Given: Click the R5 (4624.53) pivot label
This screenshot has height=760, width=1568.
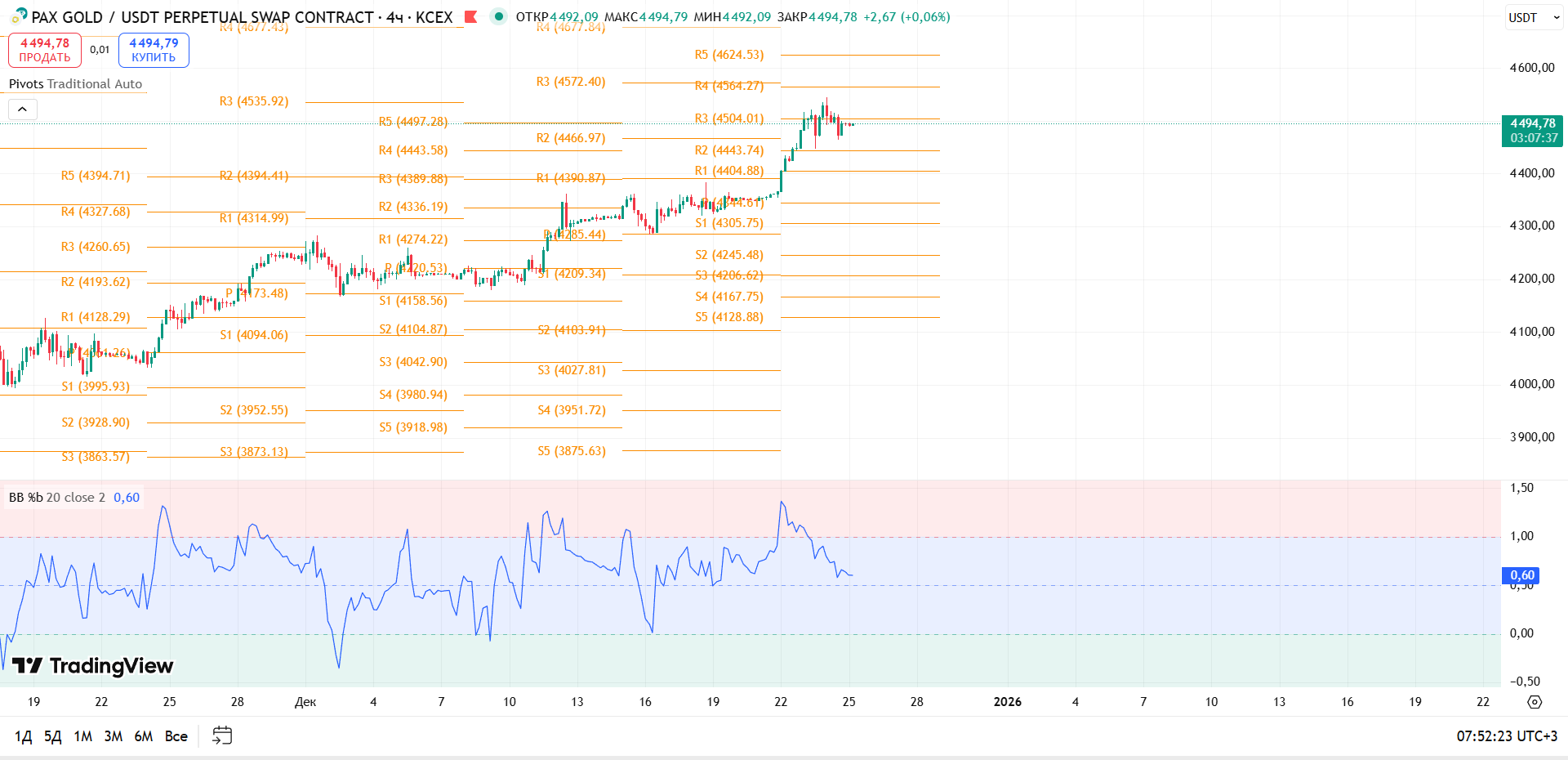Looking at the screenshot, I should 729,55.
